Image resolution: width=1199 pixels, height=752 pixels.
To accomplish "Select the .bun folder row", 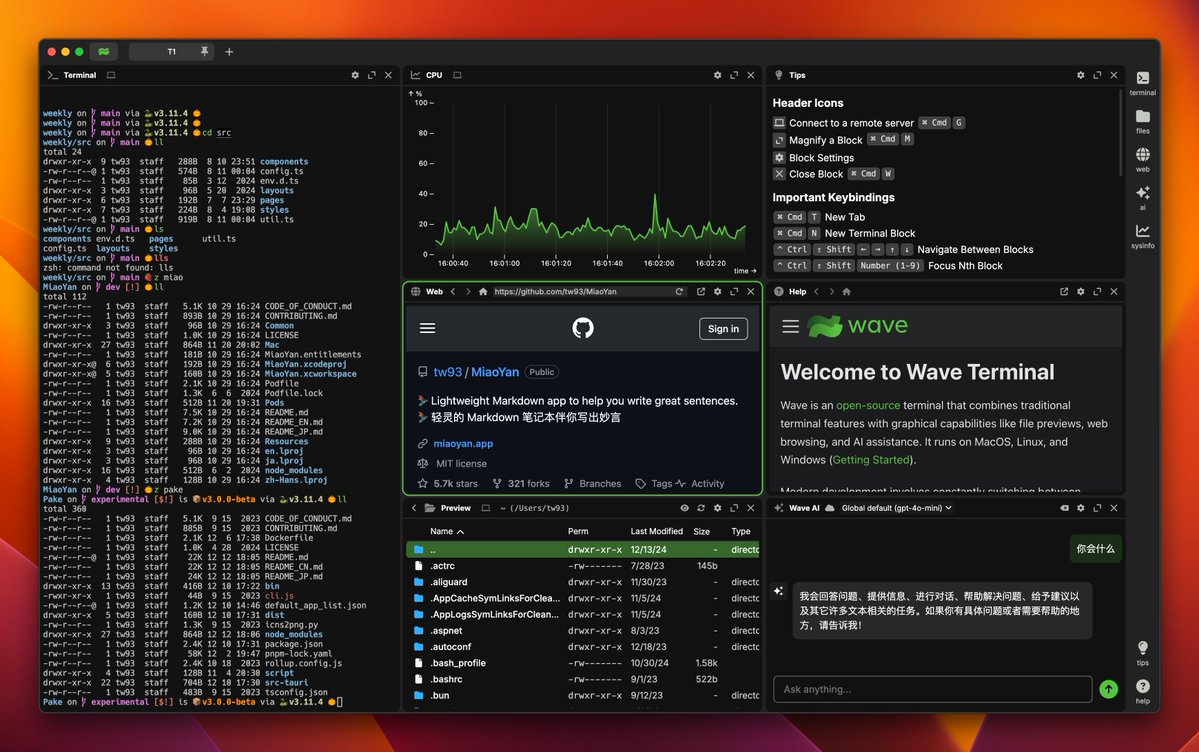I will [583, 695].
